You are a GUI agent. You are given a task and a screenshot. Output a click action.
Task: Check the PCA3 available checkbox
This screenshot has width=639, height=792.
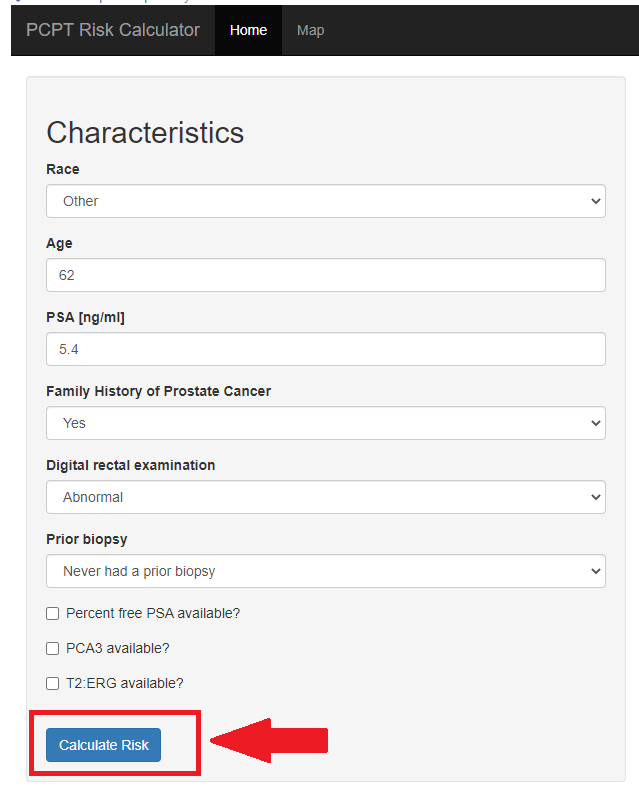click(x=53, y=648)
